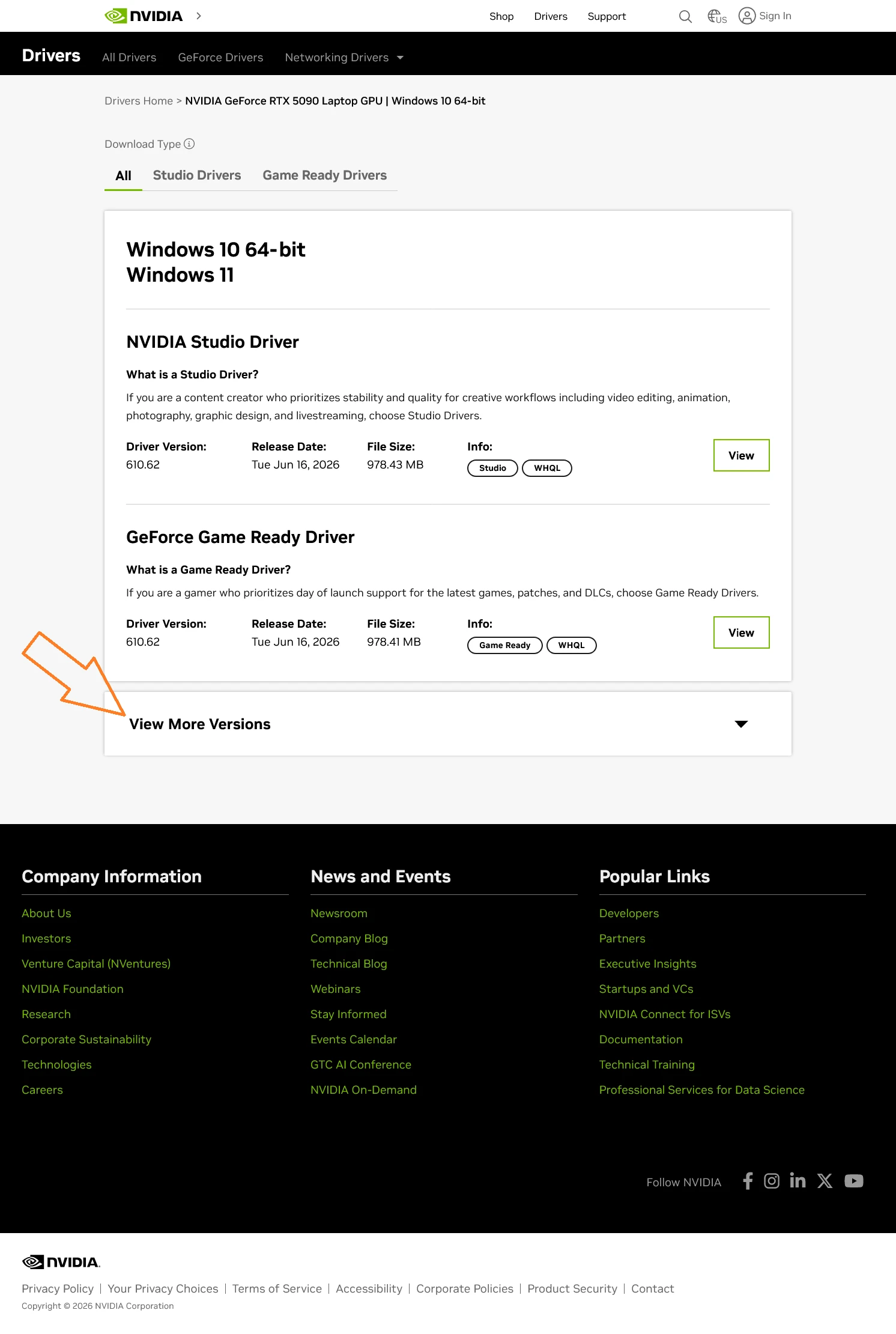The height and width of the screenshot is (1334, 896).
Task: Open the Terms of Service link
Action: coord(277,1288)
